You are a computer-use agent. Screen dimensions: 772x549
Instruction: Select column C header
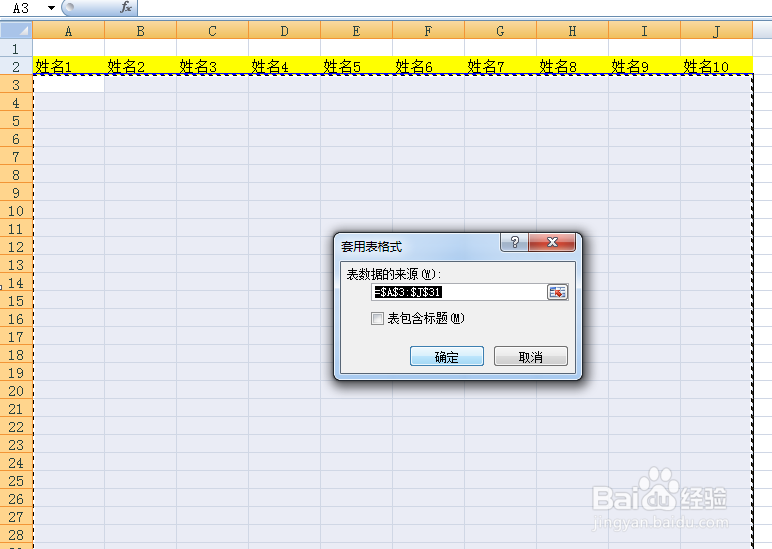tap(212, 31)
